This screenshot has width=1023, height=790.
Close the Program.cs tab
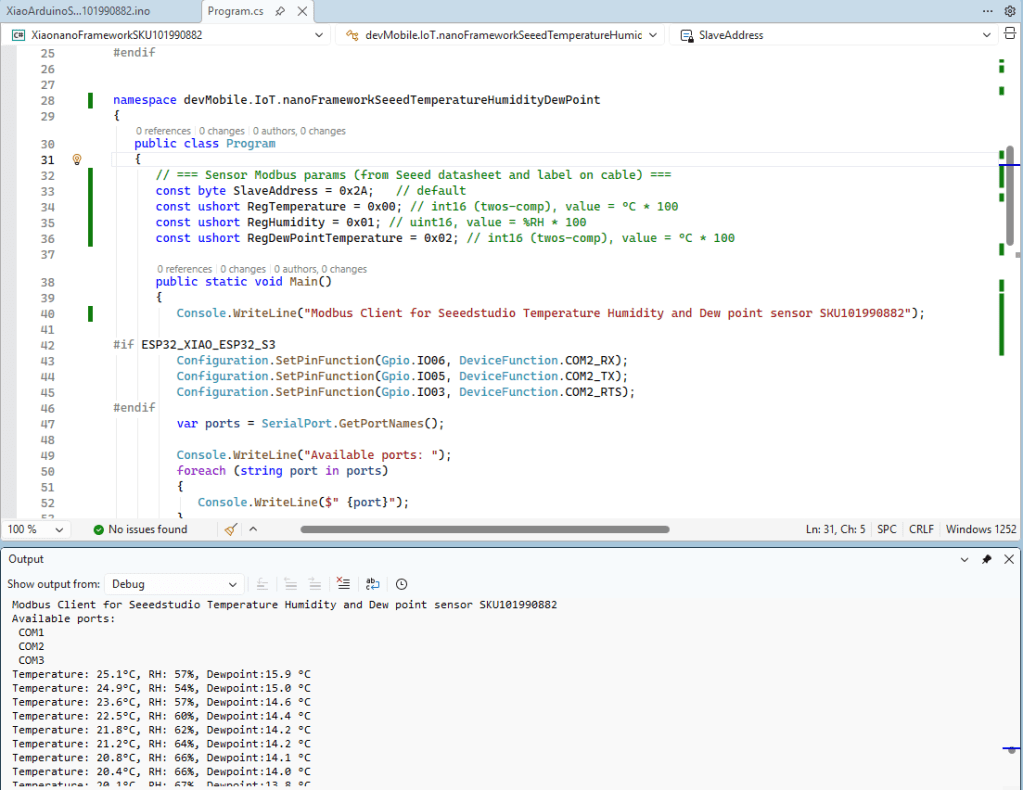(300, 10)
